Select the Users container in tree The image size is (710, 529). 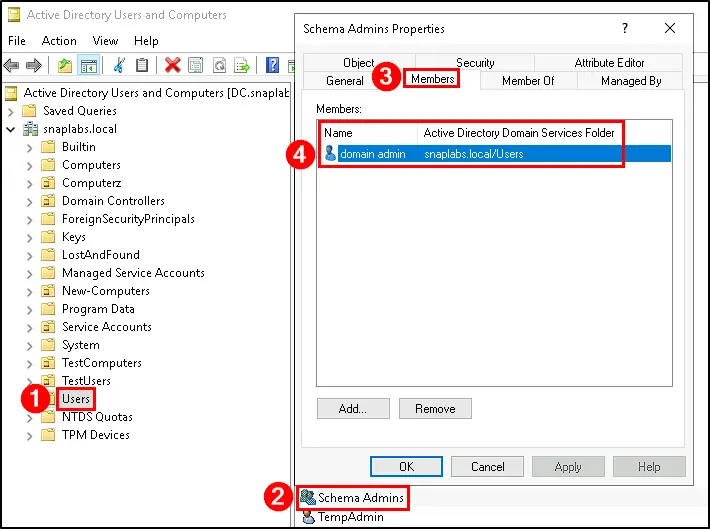click(x=76, y=399)
